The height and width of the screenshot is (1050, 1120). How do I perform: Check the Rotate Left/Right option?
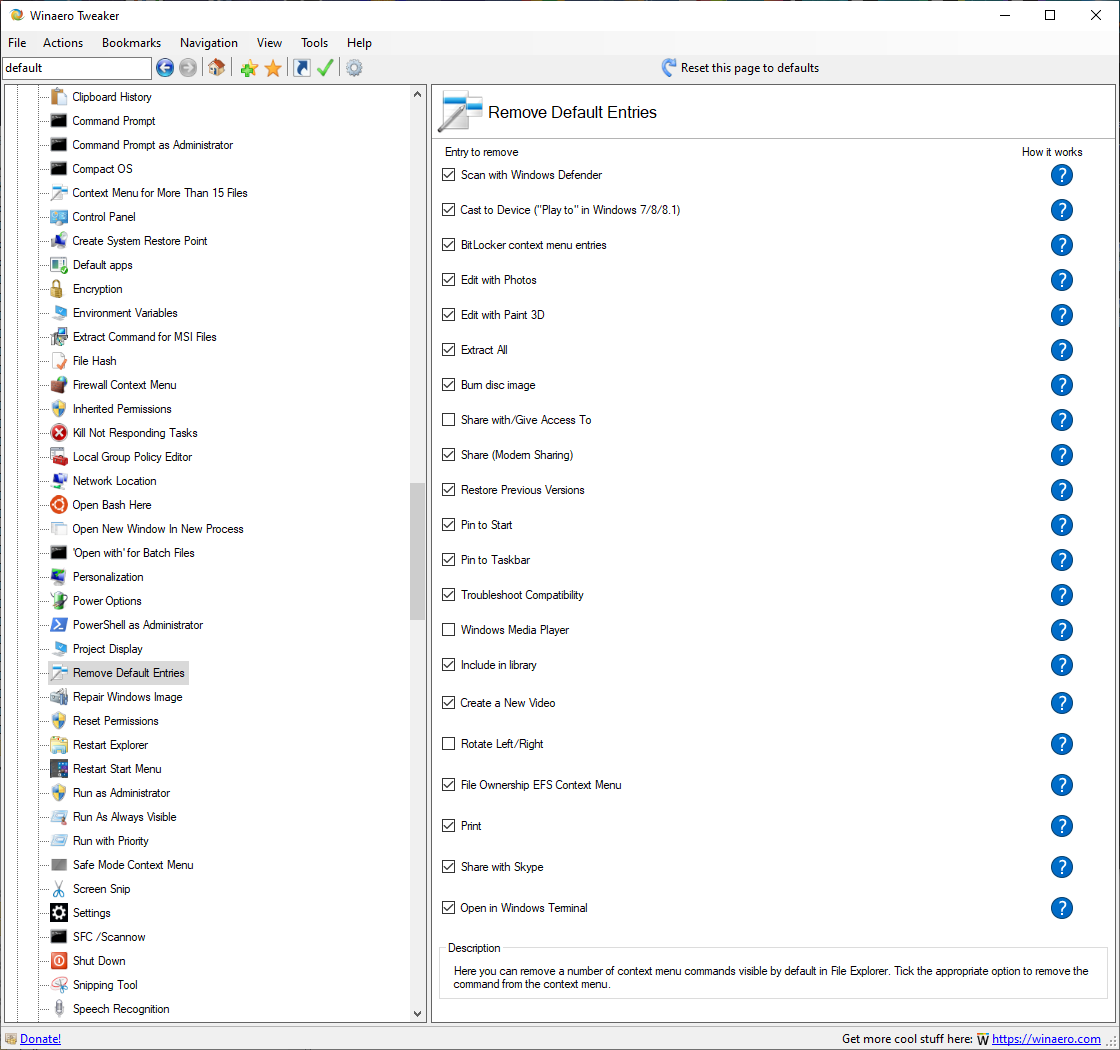pos(449,744)
